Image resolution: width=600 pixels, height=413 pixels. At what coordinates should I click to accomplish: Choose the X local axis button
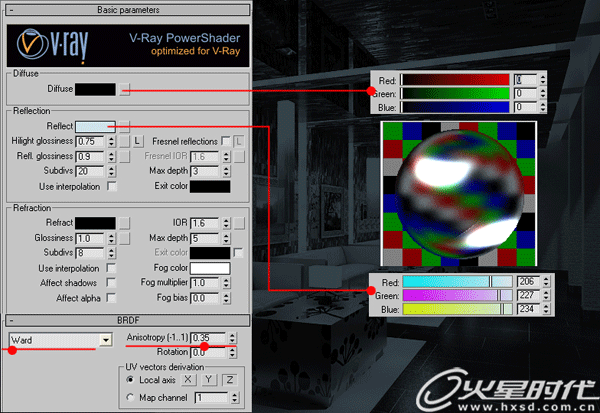click(x=188, y=380)
